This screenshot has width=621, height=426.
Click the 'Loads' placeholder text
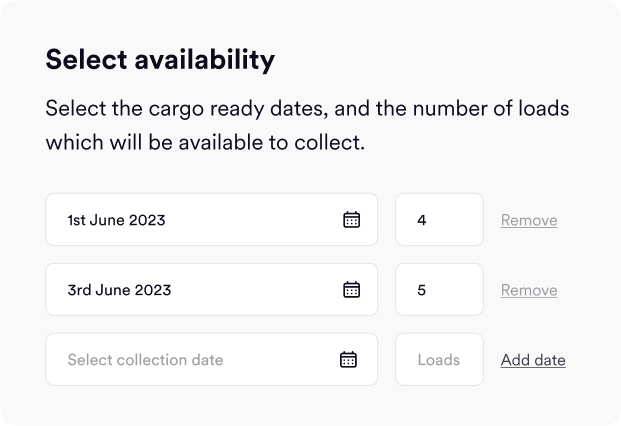tap(438, 360)
